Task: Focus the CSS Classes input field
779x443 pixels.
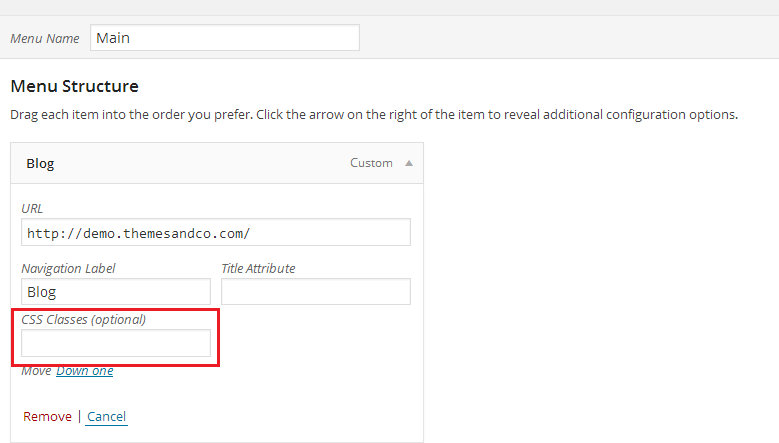Action: (x=116, y=344)
